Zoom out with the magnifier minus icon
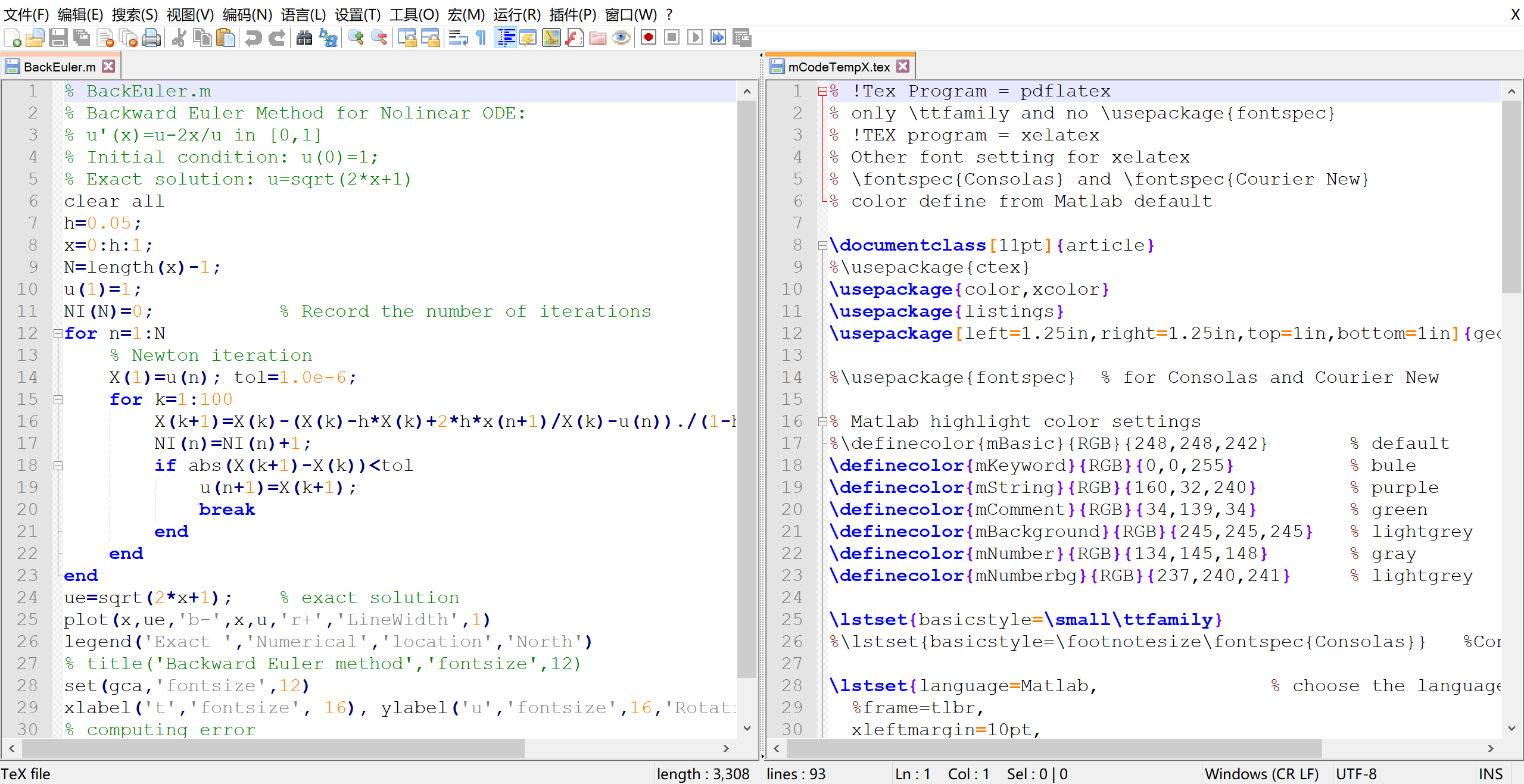 [379, 38]
